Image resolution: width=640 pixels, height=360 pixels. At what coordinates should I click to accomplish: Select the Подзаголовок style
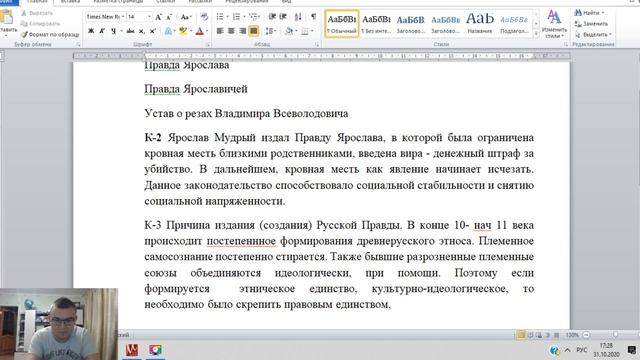pyautogui.click(x=514, y=24)
